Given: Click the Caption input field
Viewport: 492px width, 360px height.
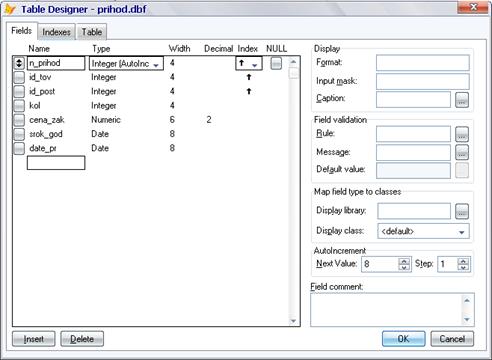Looking at the screenshot, I should pos(413,100).
